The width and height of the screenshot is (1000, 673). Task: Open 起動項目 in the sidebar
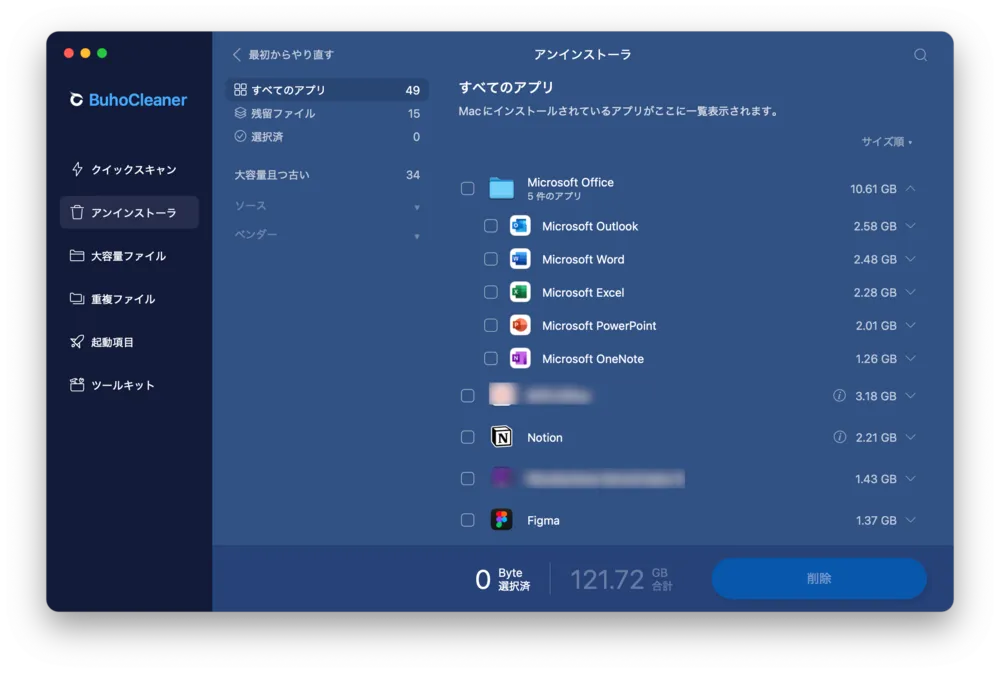(x=129, y=342)
